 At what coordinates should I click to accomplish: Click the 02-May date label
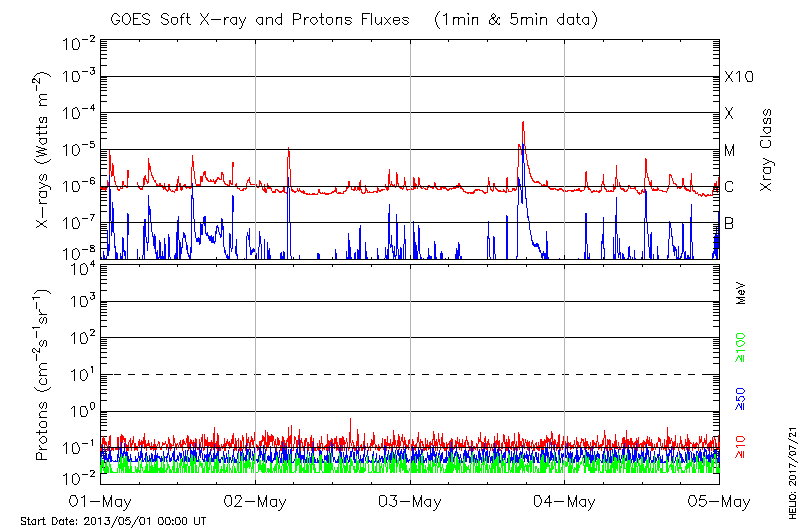255,500
